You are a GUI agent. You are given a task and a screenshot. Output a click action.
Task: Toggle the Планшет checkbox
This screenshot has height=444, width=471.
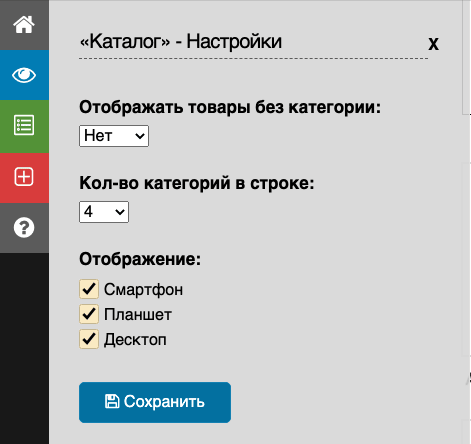tap(89, 314)
